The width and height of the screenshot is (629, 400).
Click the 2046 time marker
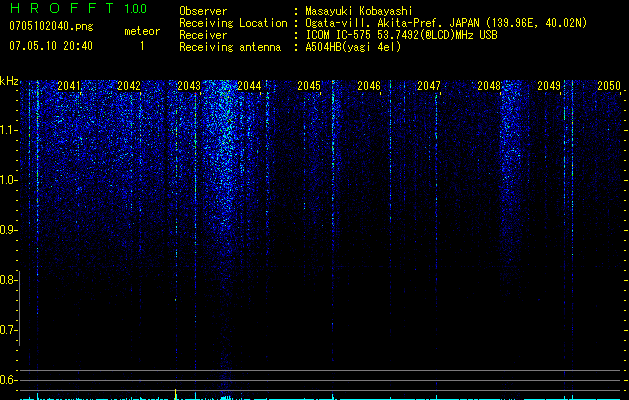(369, 86)
